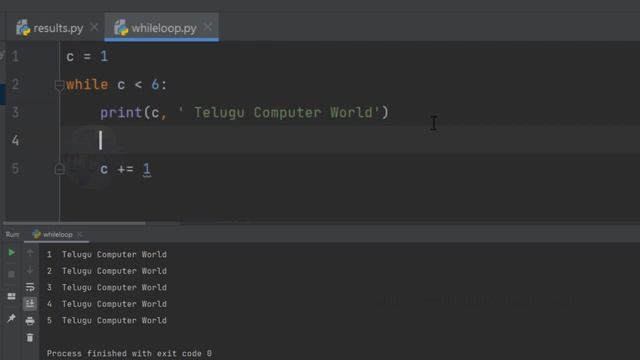The height and width of the screenshot is (360, 640).
Task: Close the results.py tab
Action: (x=94, y=27)
